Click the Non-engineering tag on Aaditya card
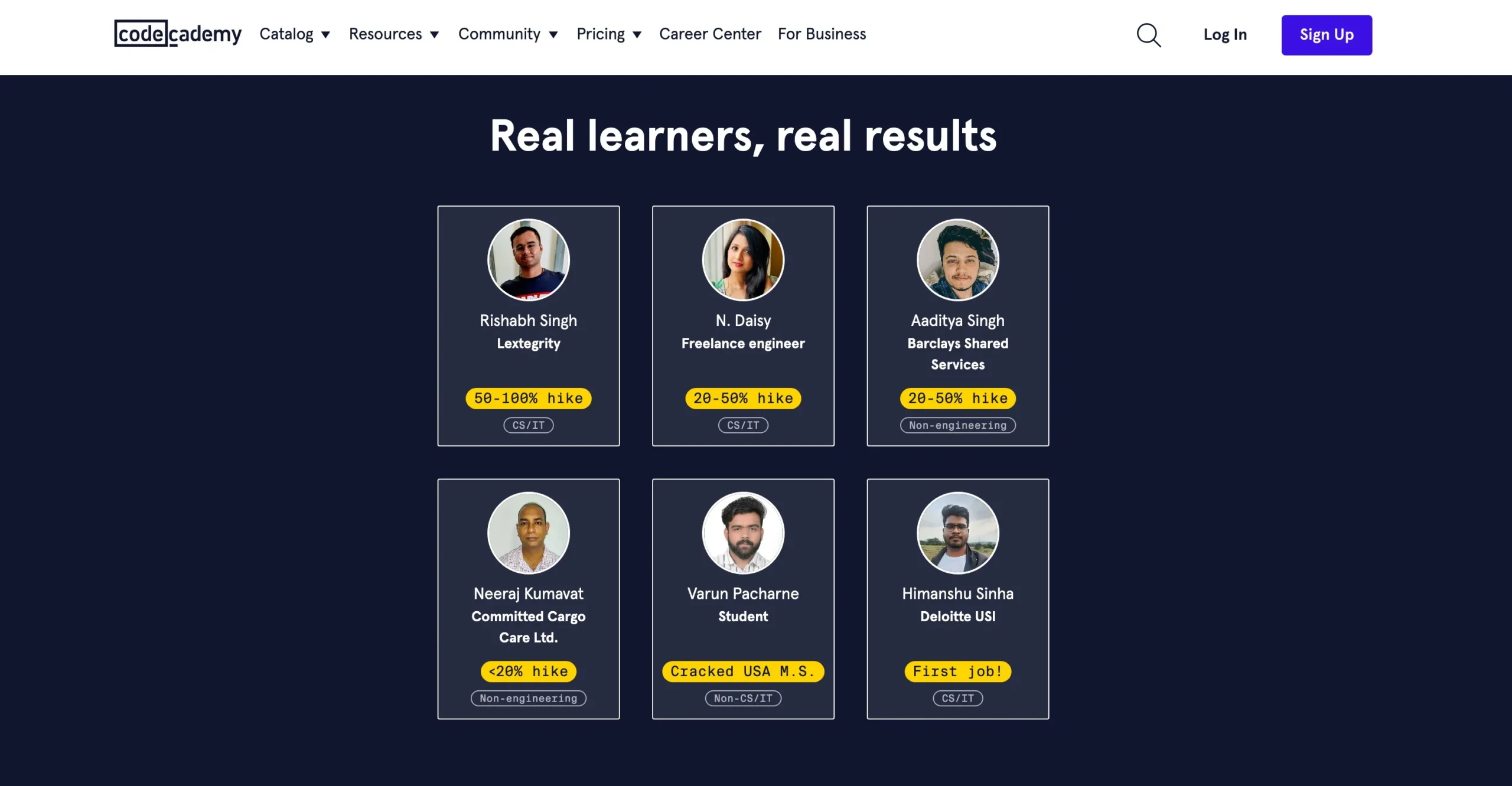The image size is (1512, 786). (x=957, y=425)
